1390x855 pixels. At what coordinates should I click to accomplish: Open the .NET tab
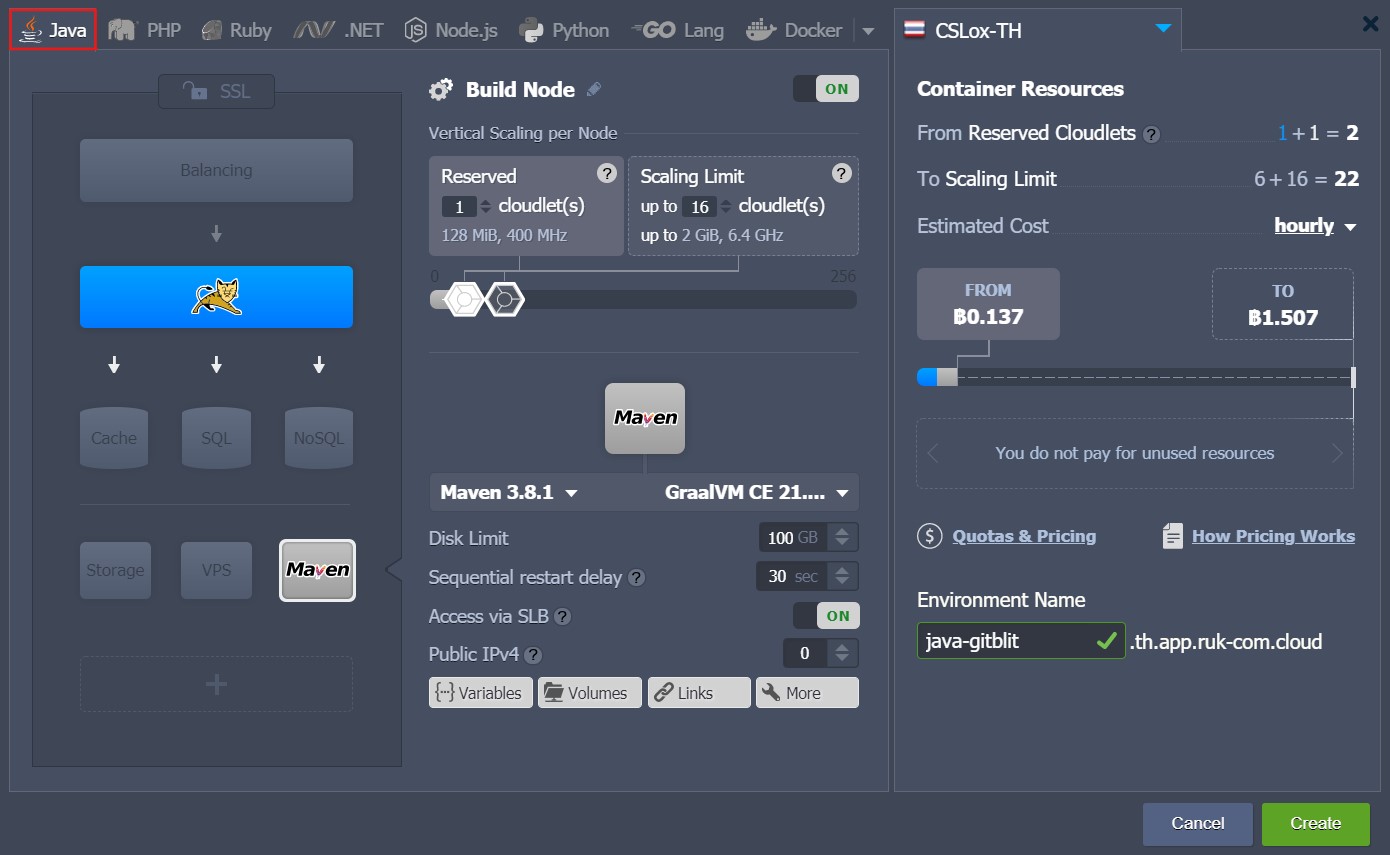[338, 30]
